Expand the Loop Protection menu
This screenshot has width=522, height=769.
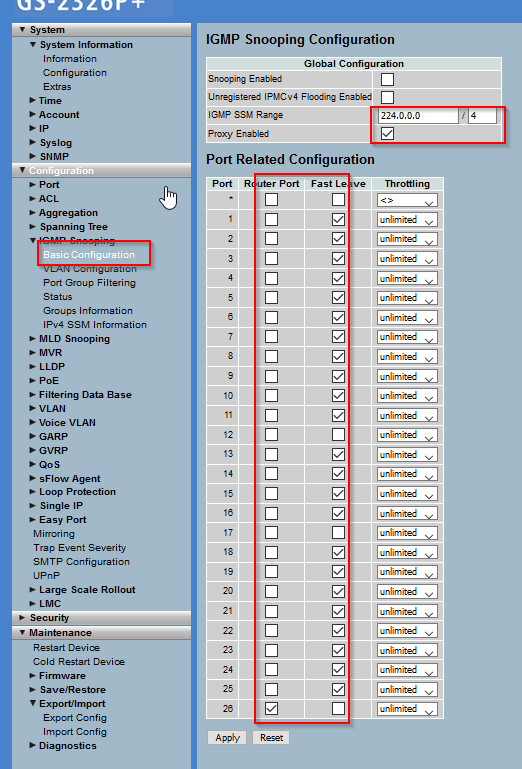[x=73, y=492]
